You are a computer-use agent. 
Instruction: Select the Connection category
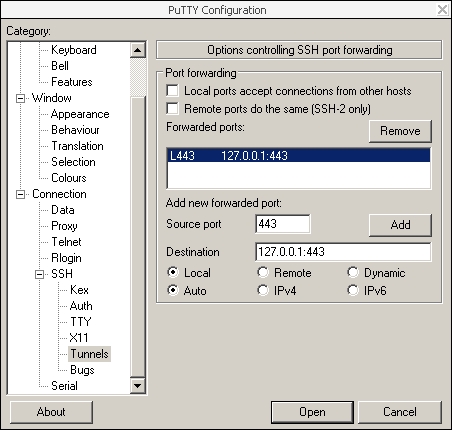(x=59, y=194)
